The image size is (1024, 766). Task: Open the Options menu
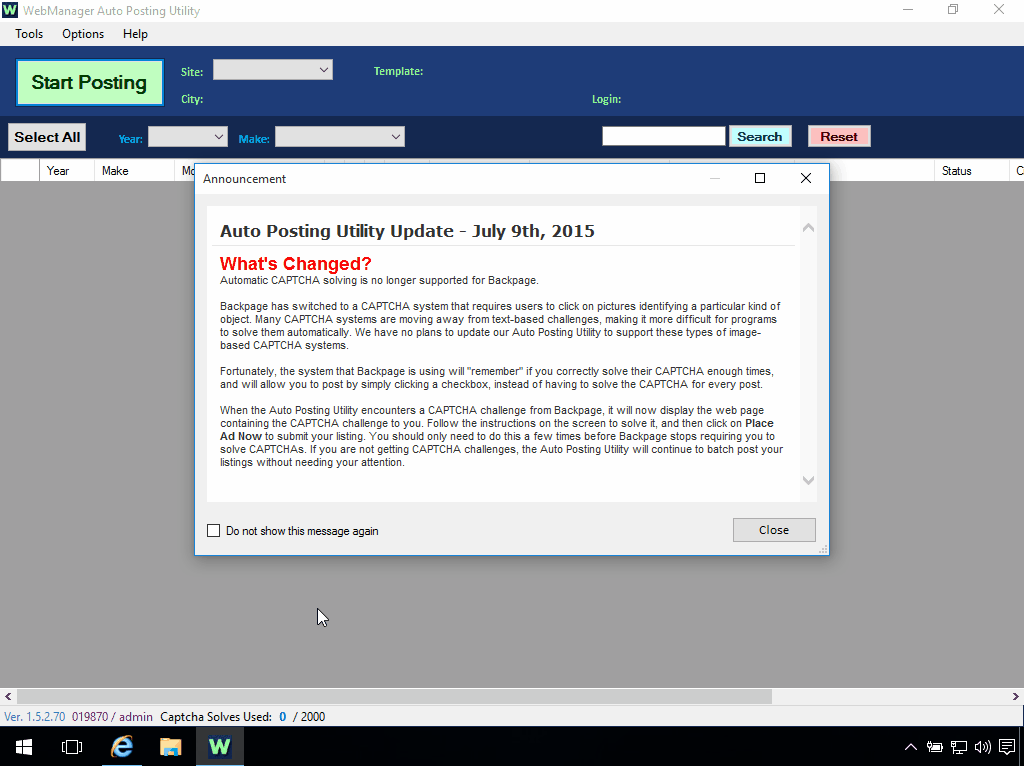(83, 34)
